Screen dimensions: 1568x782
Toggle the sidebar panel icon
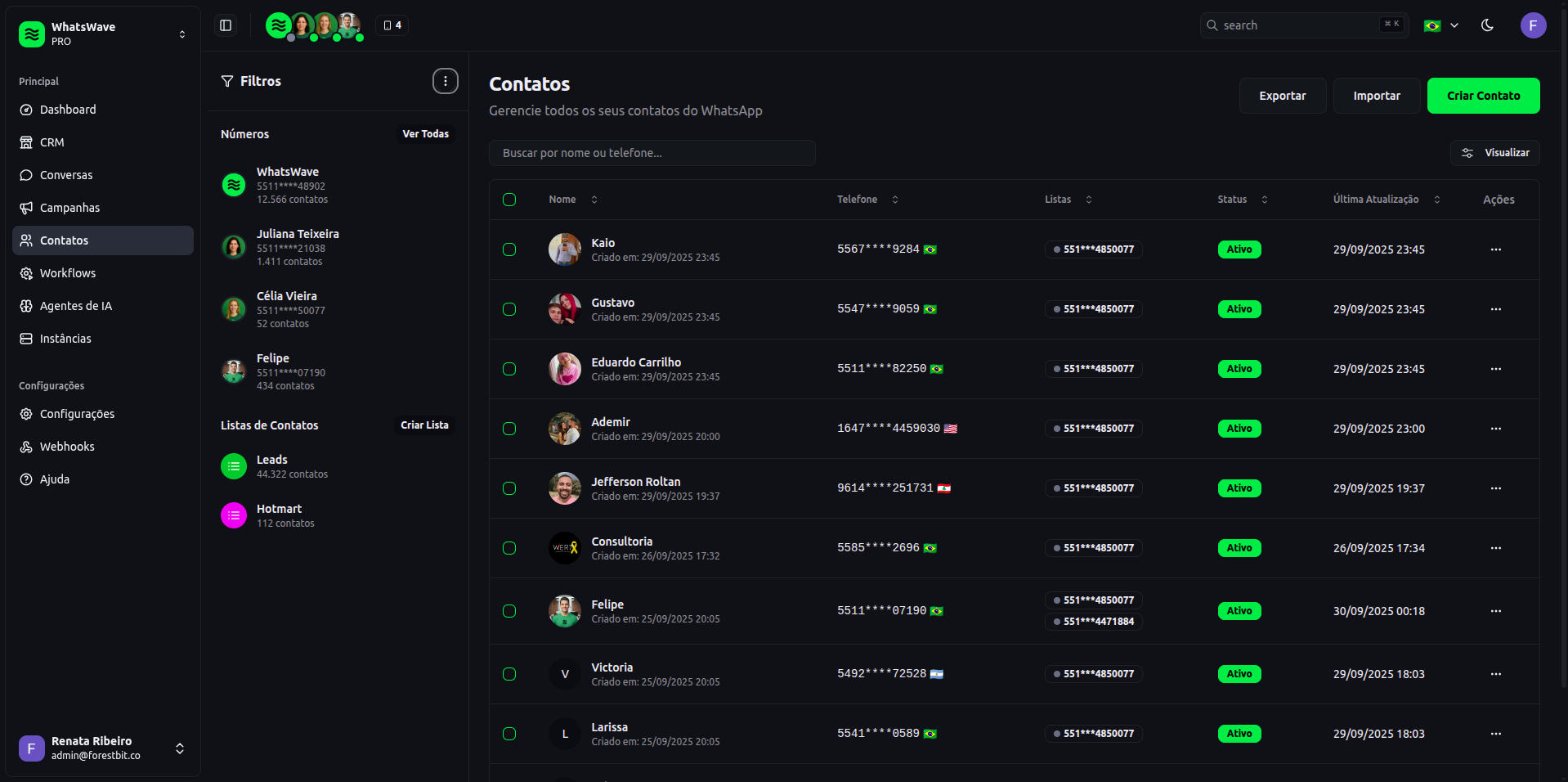pos(226,25)
